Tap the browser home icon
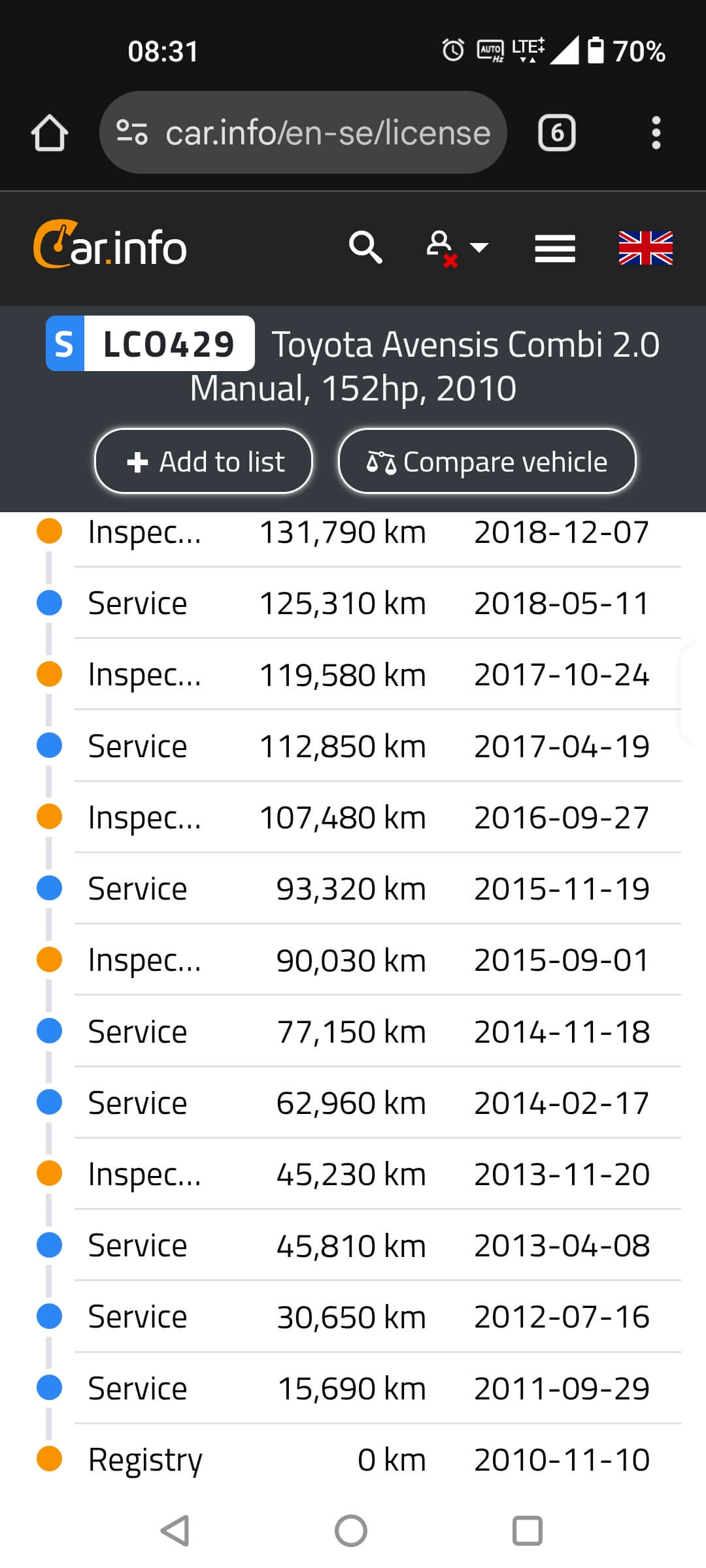This screenshot has height=1568, width=706. point(50,133)
